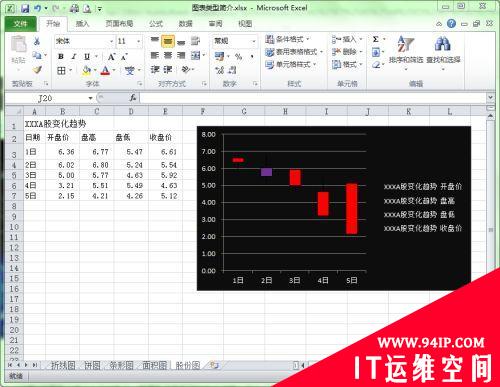
Task: Toggle Italic text formatting
Action: (x=74, y=57)
